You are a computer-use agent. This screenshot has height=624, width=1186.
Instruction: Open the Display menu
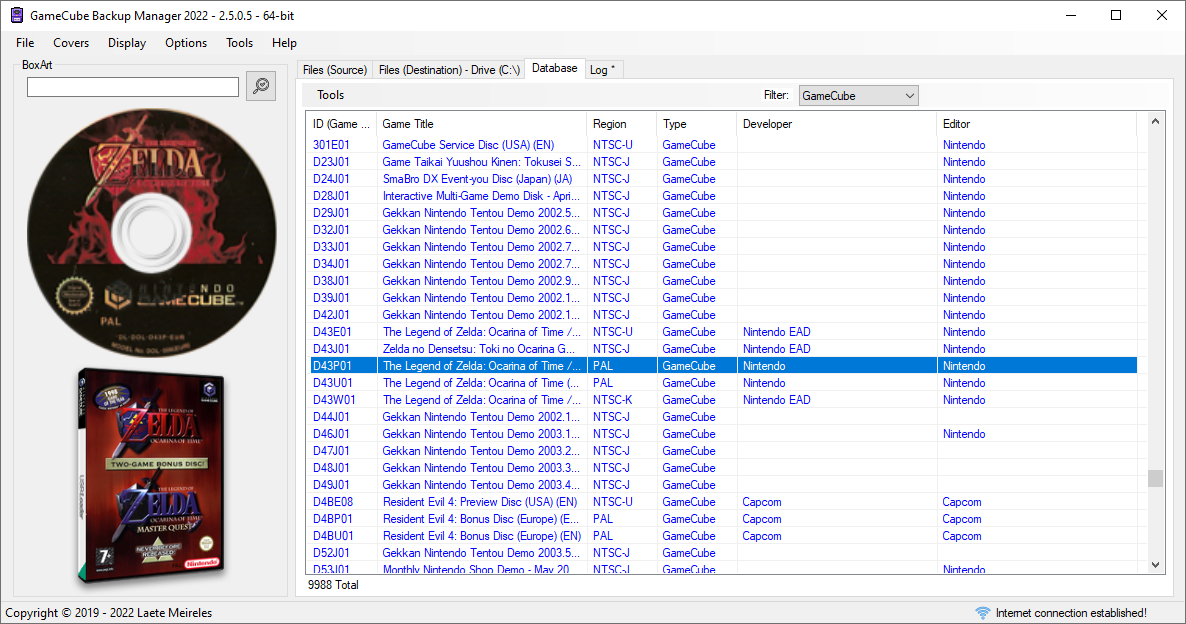tap(127, 43)
